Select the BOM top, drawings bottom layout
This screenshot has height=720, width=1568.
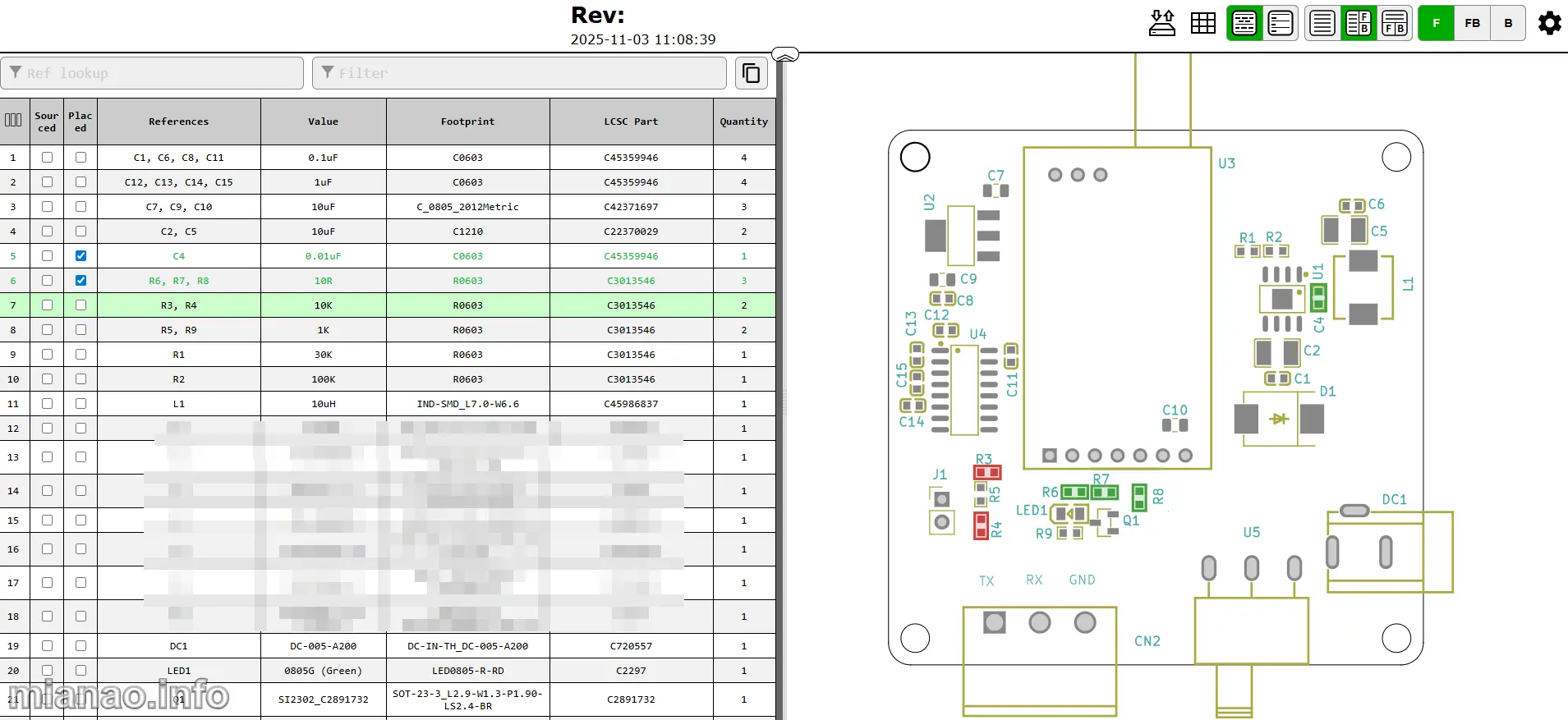pos(1395,23)
